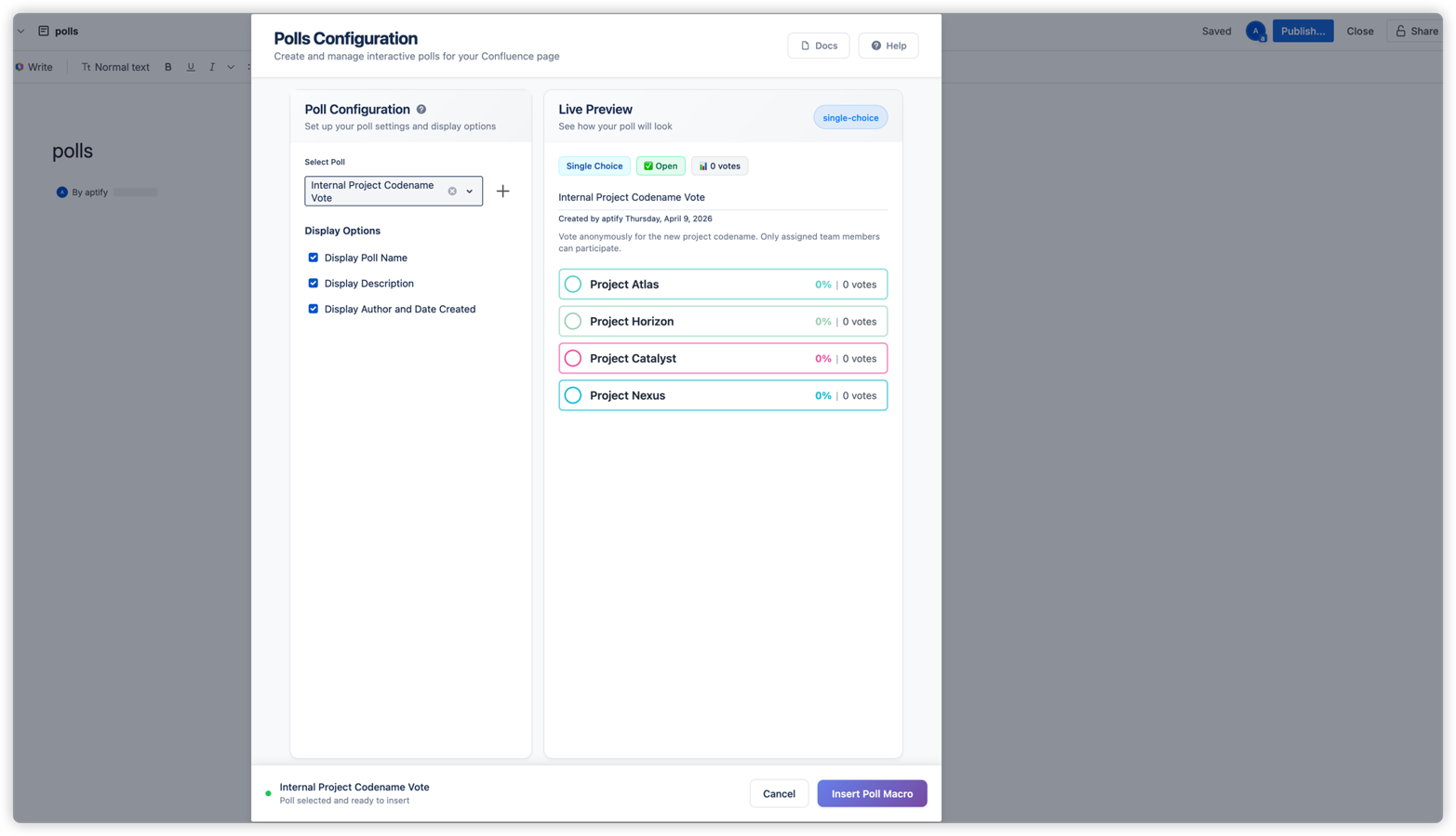Screen dimensions: 1456x836
Task: Toggle the Underline formatting icon
Action: coord(191,67)
